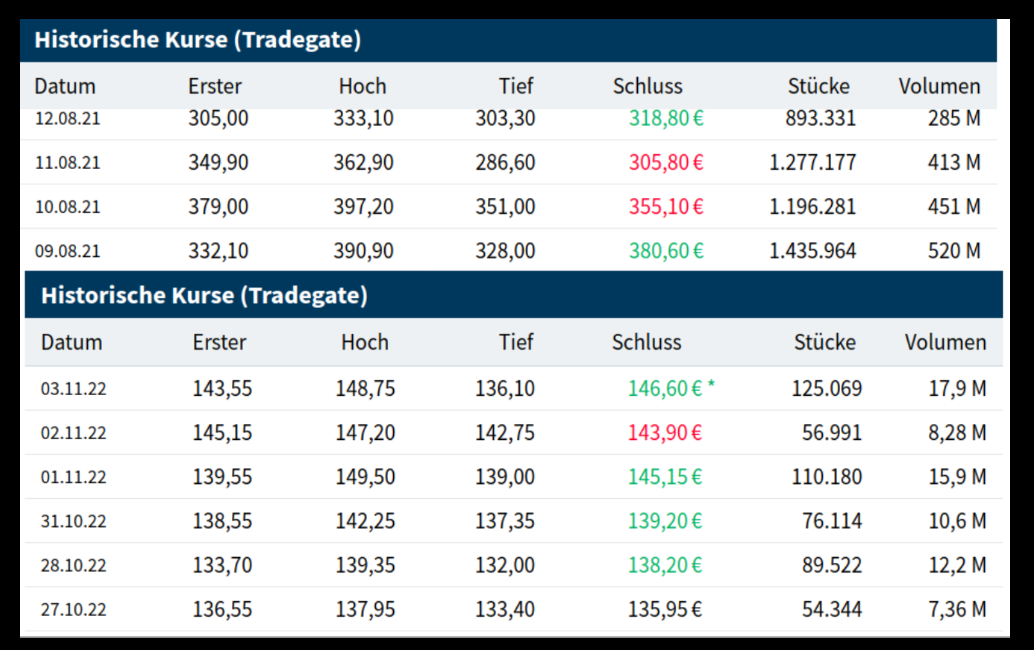Select the 132,00 low value for 28.10.22
The image size is (1034, 650).
click(x=505, y=565)
